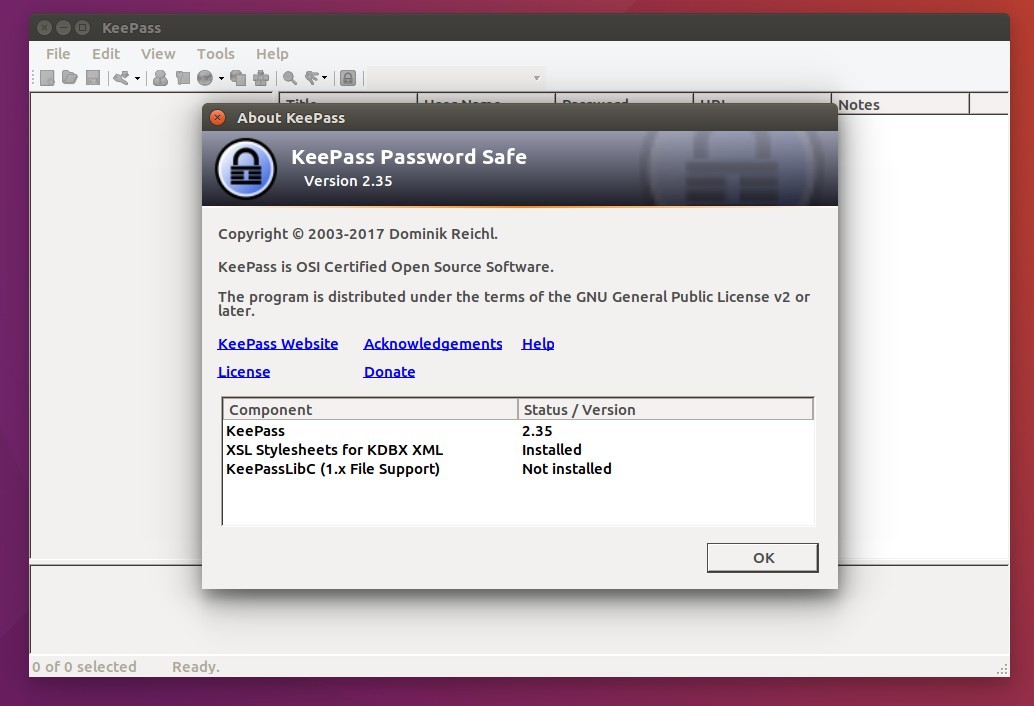This screenshot has width=1034, height=706.
Task: Click the Notes column header in main window
Action: [x=900, y=105]
